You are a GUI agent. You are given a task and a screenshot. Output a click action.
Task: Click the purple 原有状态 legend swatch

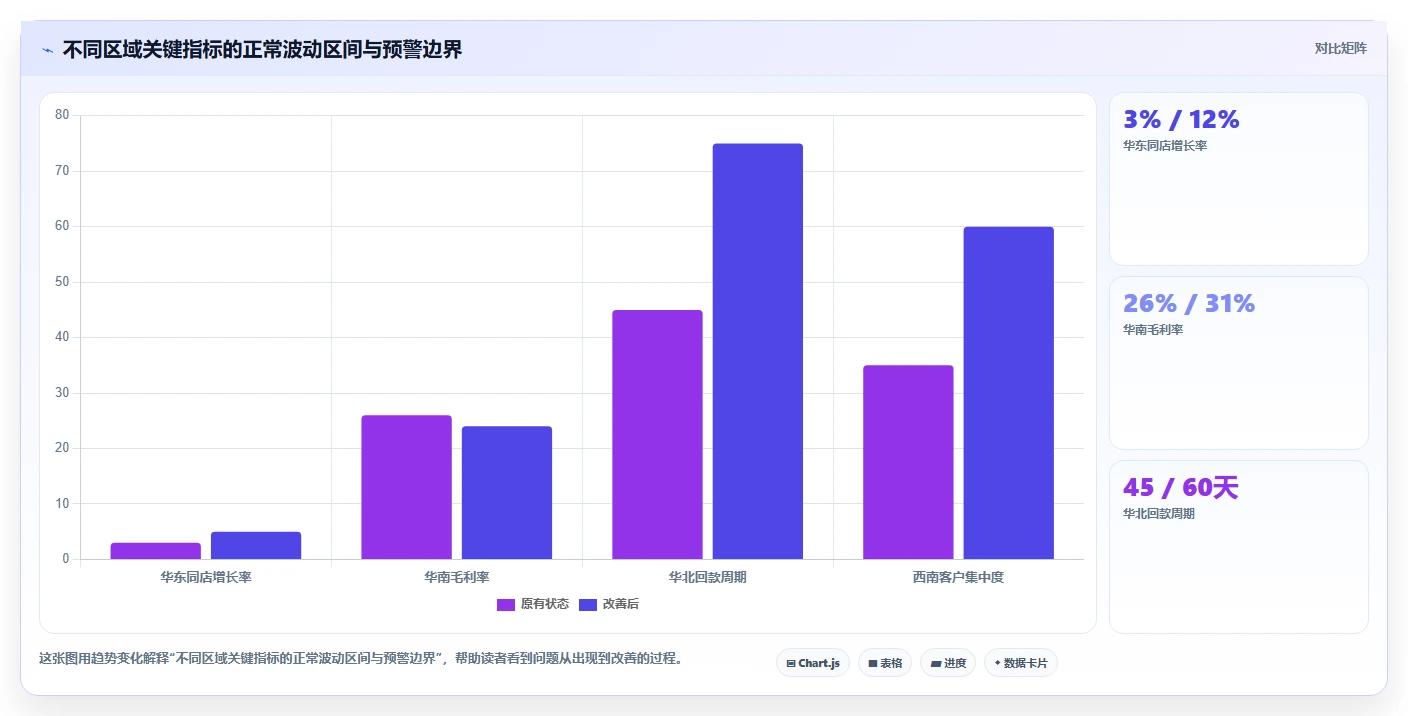pos(506,604)
